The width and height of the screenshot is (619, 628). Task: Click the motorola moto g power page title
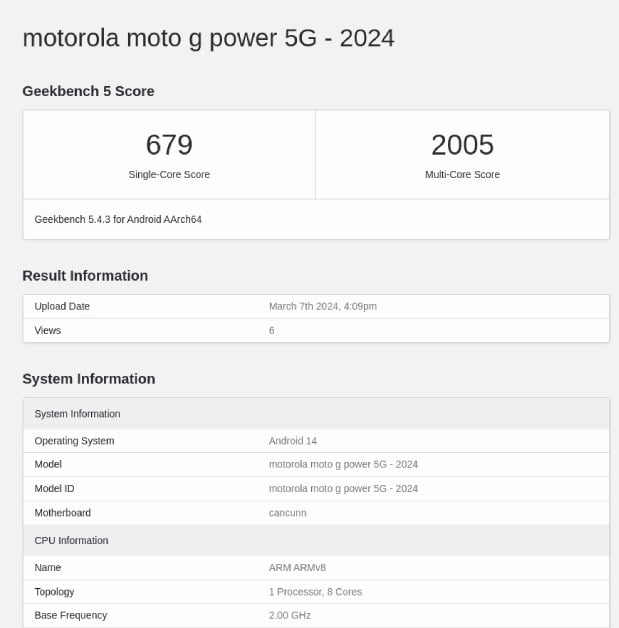[208, 38]
